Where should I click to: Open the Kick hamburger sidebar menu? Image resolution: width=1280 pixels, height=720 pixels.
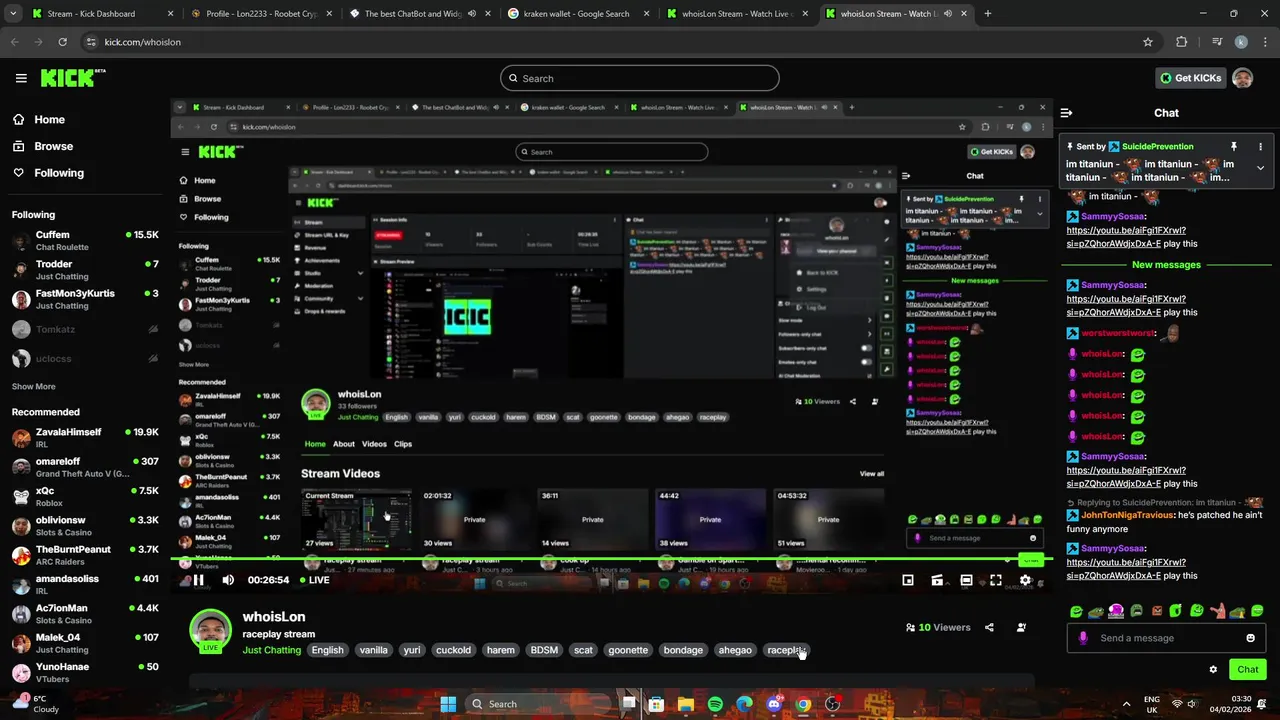coord(21,78)
